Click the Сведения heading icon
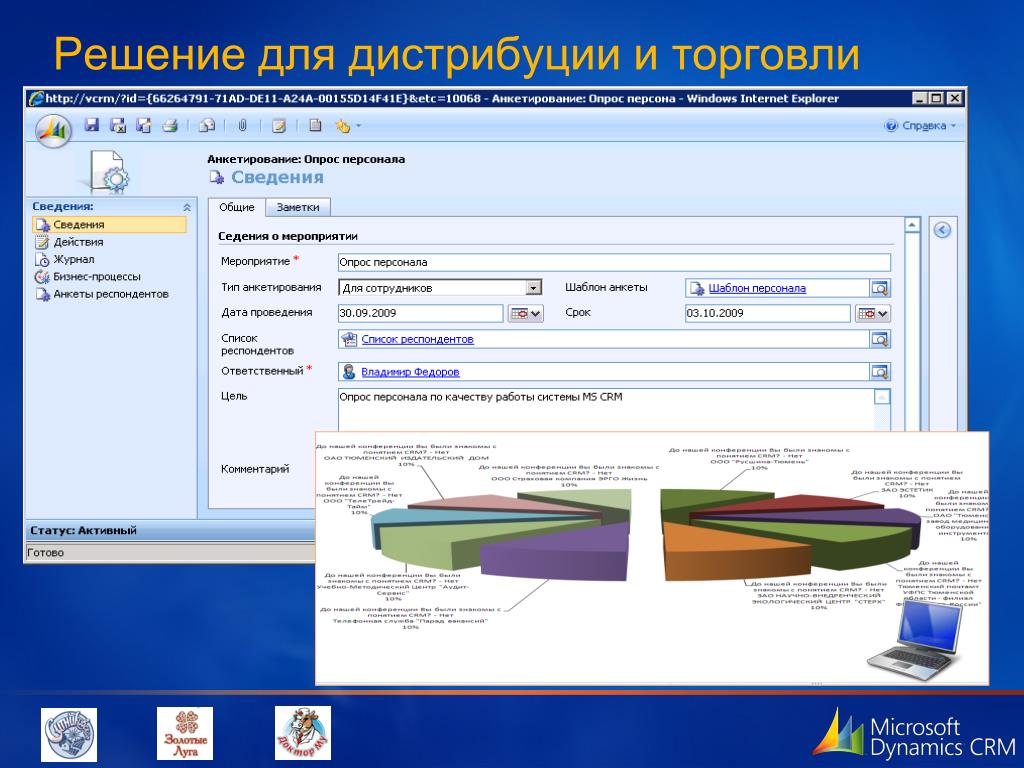1024x768 pixels. (217, 177)
